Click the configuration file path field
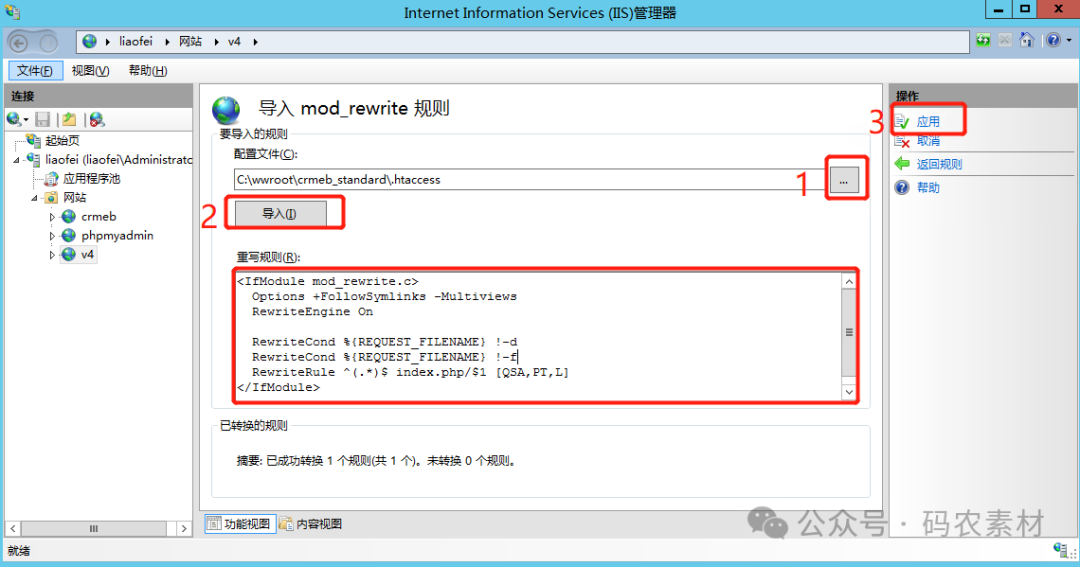This screenshot has width=1080, height=567. (x=529, y=179)
